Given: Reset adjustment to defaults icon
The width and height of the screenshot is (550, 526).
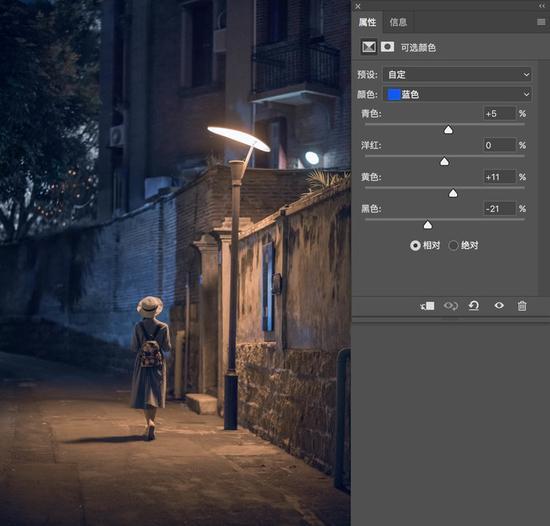Looking at the screenshot, I should [474, 306].
